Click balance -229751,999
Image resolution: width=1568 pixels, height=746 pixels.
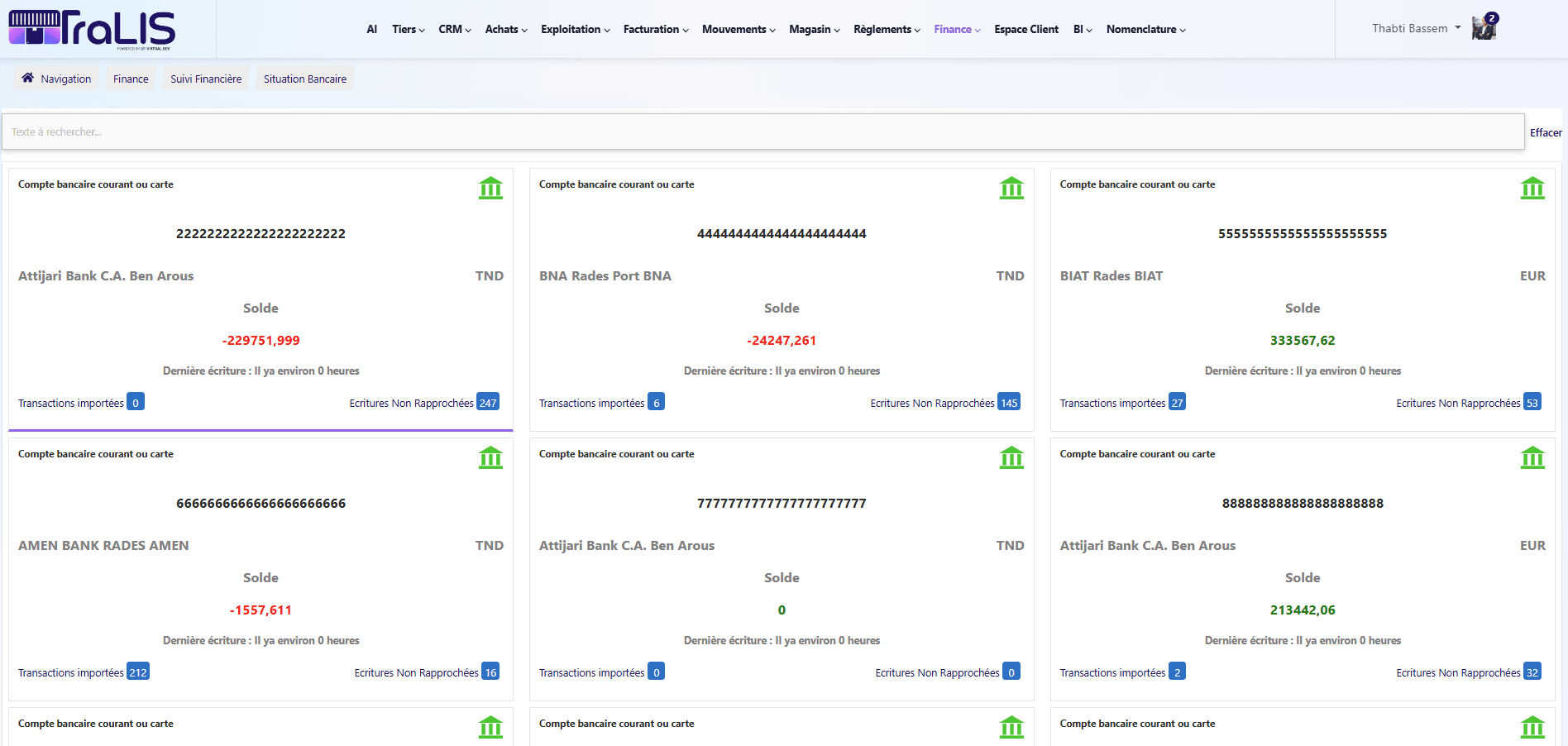261,340
